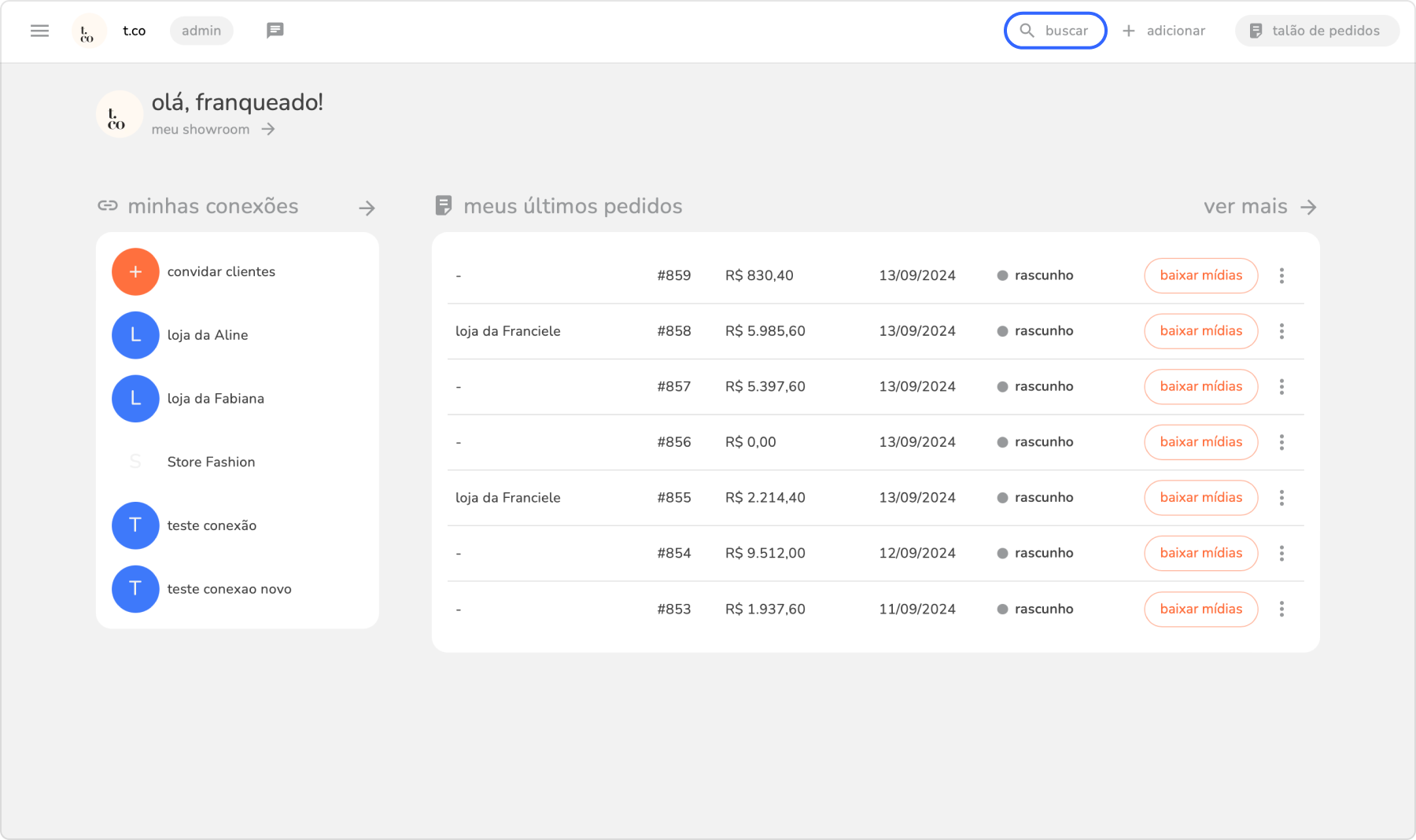Expand more options for order #853
The height and width of the screenshot is (840, 1416).
[1281, 609]
